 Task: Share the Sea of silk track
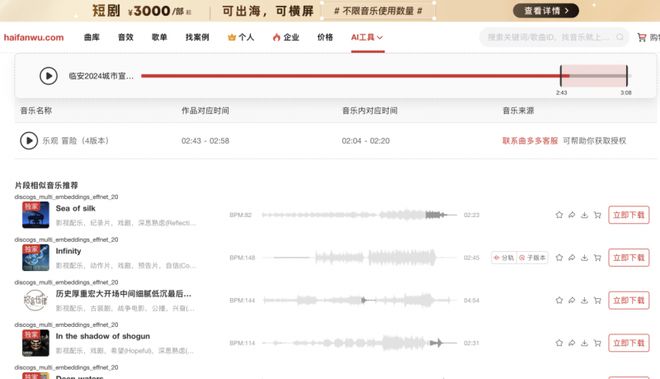click(572, 215)
